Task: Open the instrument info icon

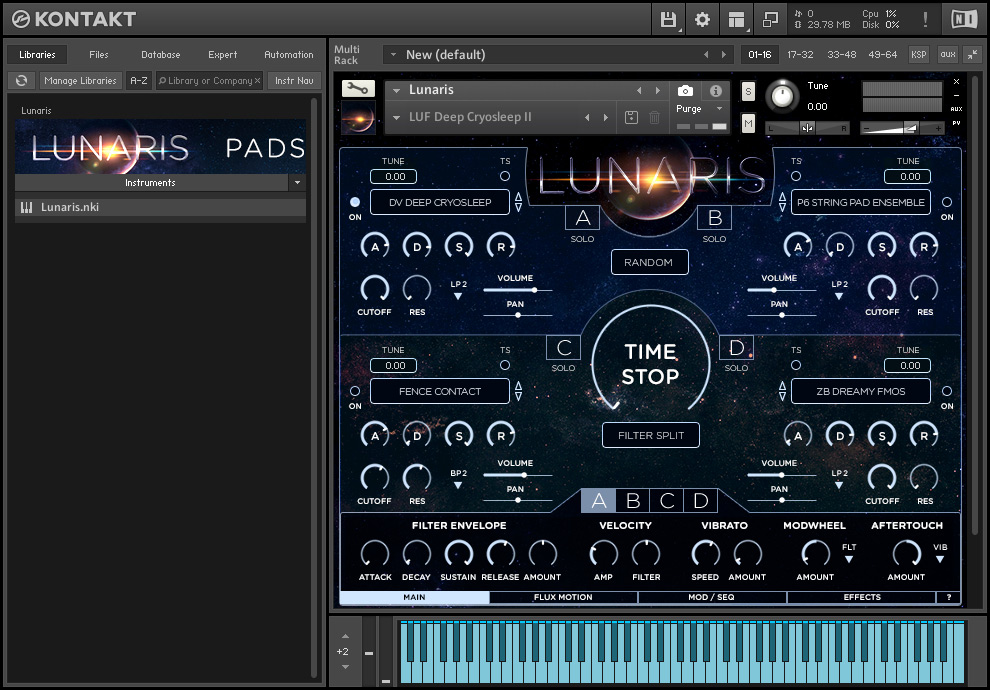Action: 716,91
